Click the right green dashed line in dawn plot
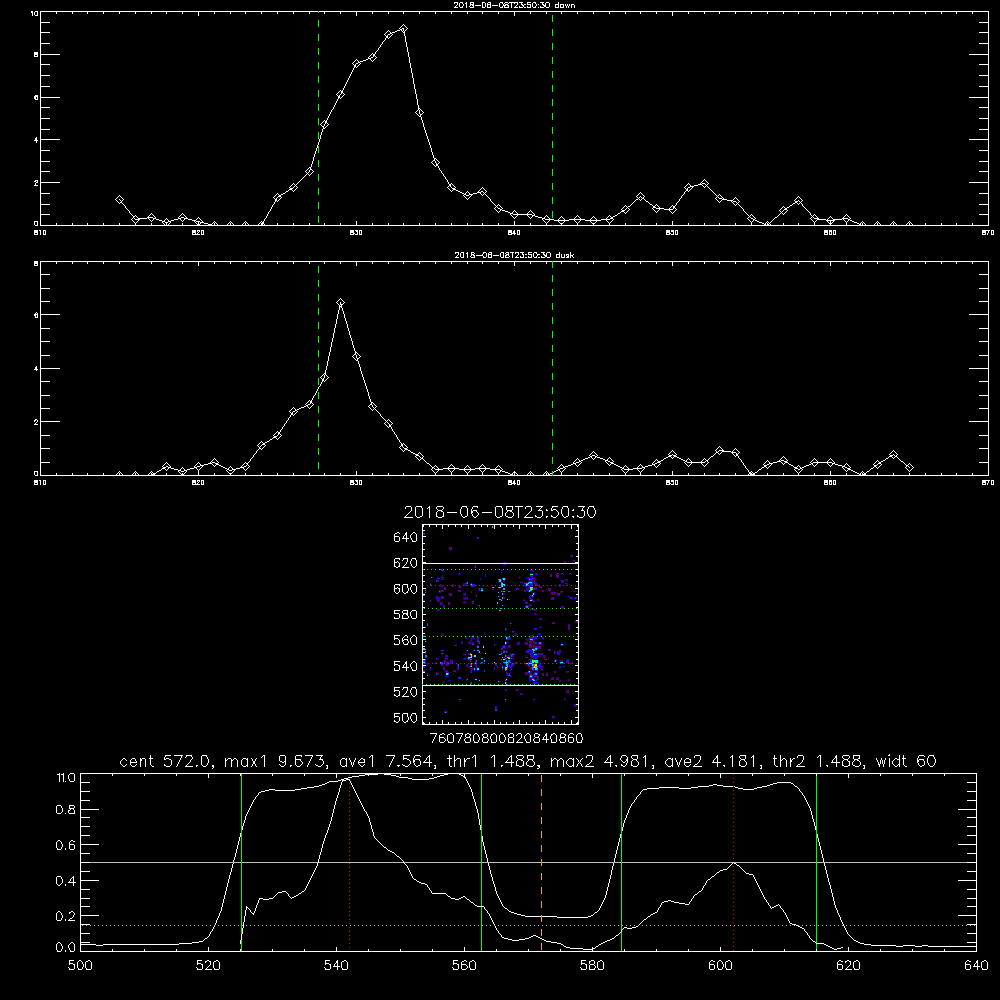The width and height of the screenshot is (1000, 1000). click(x=552, y=118)
